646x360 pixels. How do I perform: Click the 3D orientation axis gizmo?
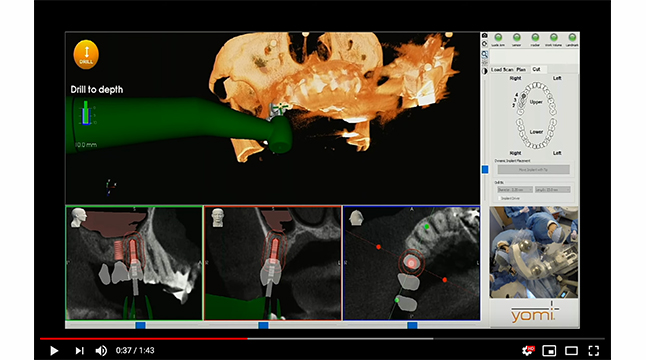click(x=110, y=187)
